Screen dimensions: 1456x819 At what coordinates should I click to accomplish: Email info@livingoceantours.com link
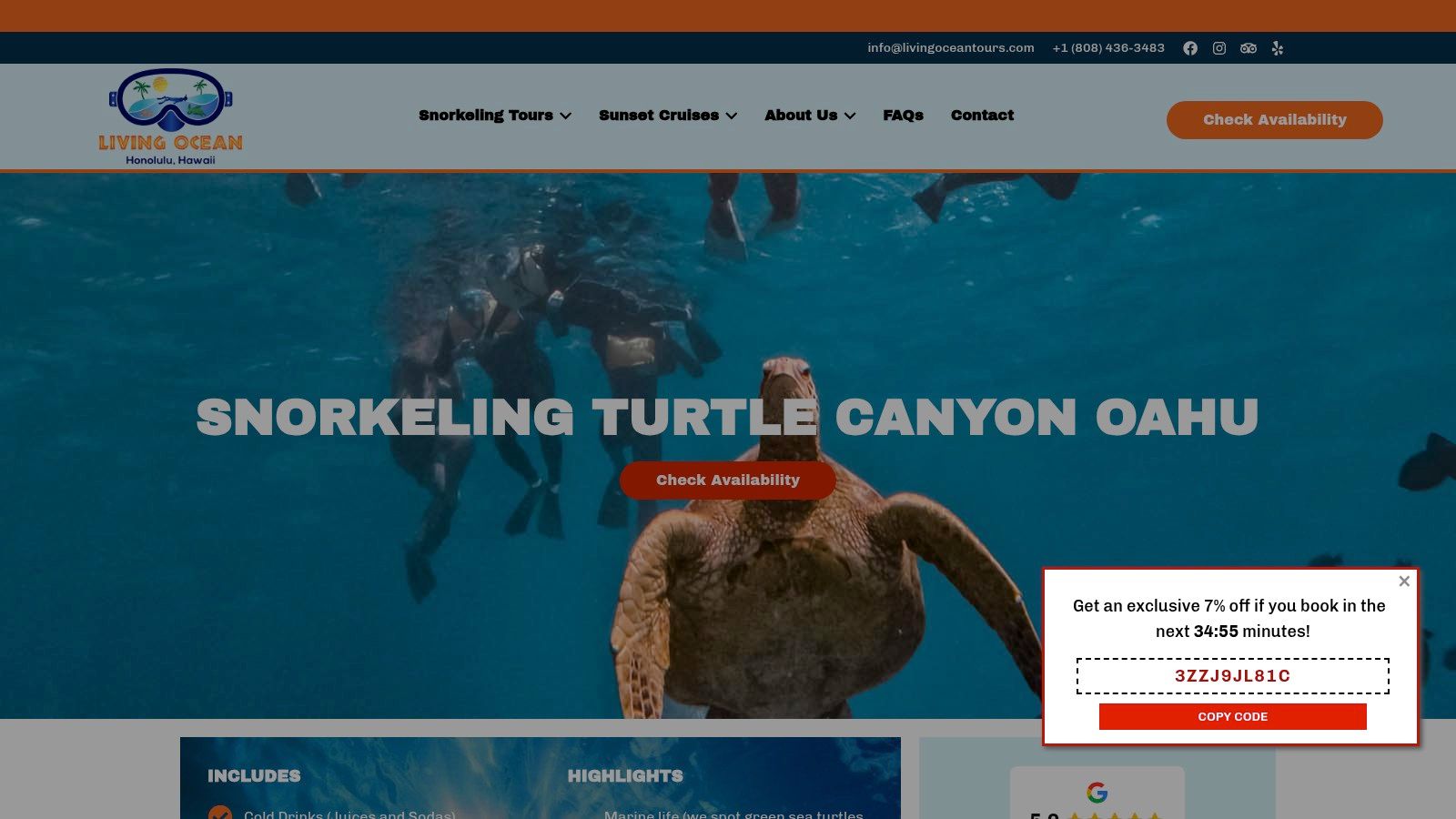point(951,48)
